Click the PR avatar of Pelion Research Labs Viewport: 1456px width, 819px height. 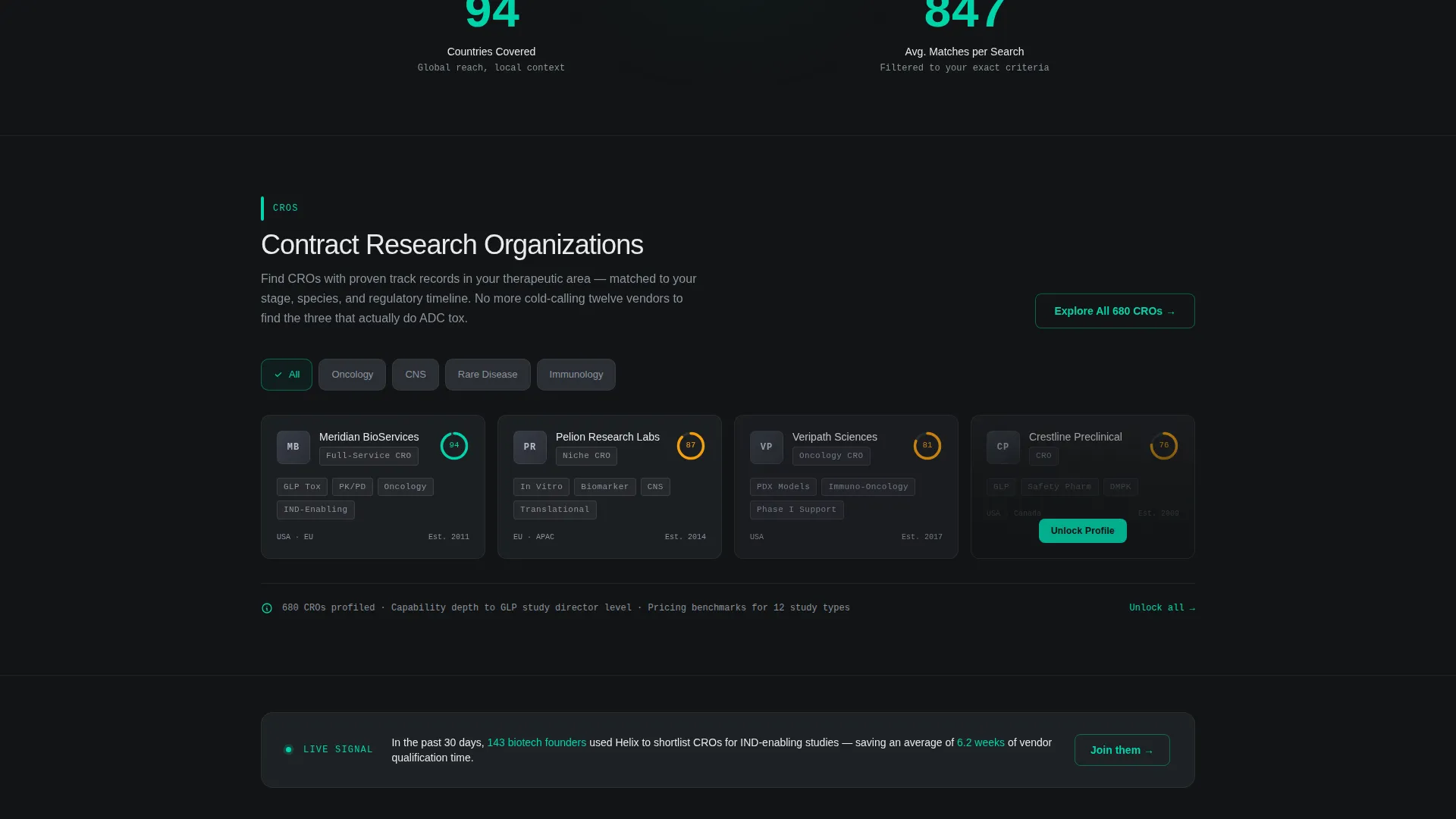pyautogui.click(x=530, y=447)
